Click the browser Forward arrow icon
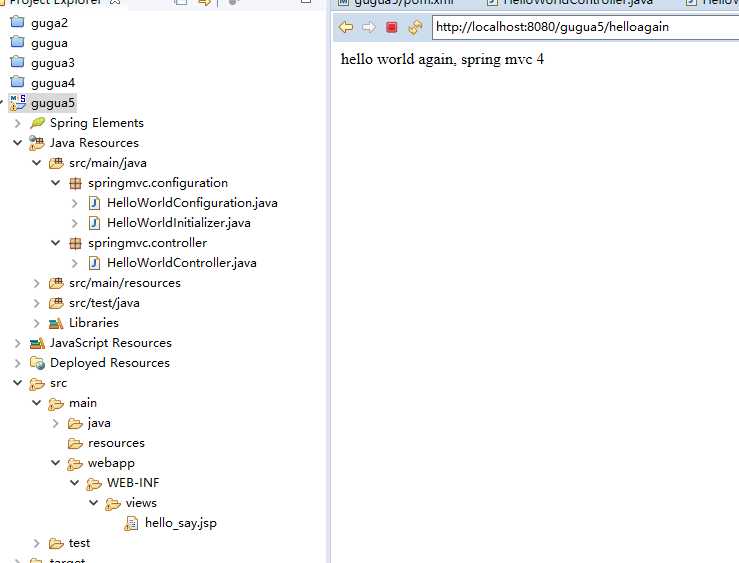The width and height of the screenshot is (739, 563). coord(369,27)
